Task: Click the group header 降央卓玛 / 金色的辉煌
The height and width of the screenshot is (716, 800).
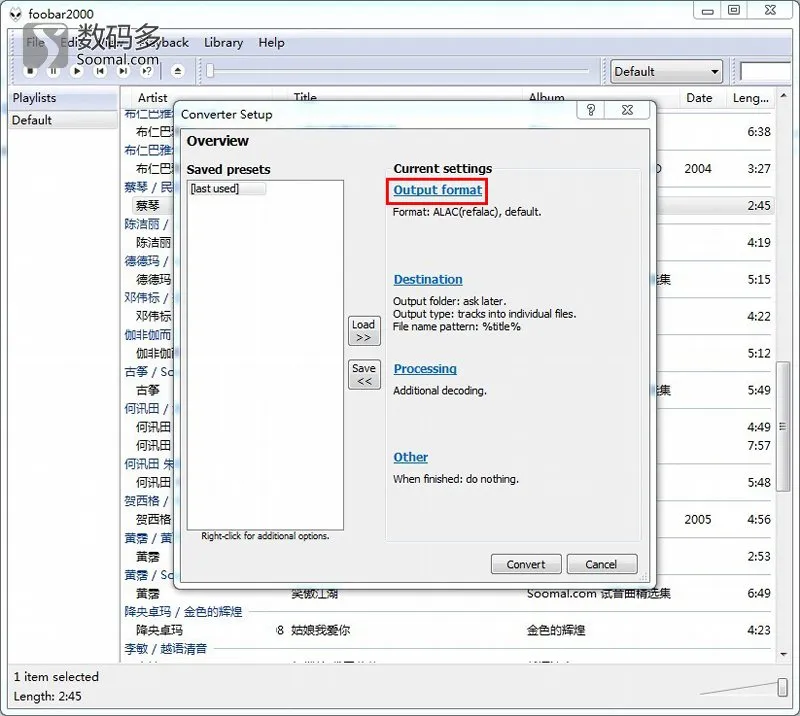Action: tap(183, 611)
